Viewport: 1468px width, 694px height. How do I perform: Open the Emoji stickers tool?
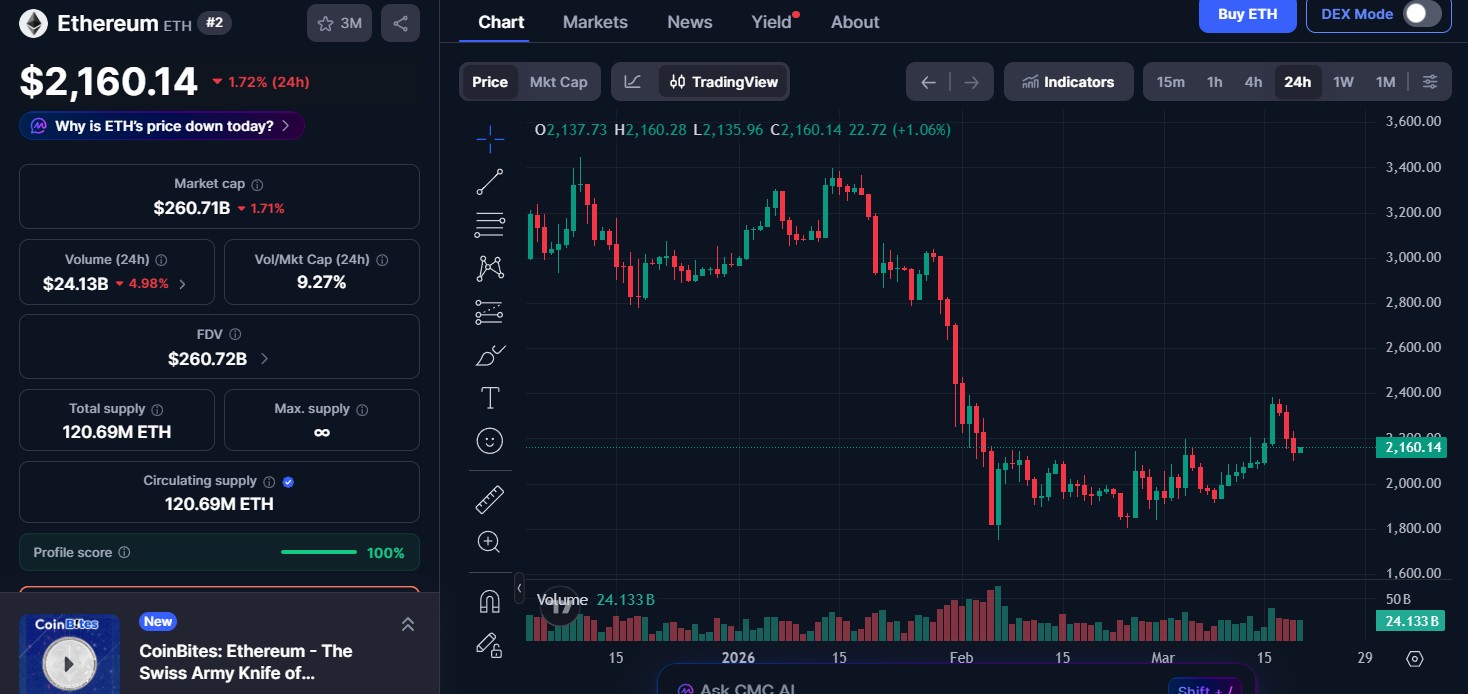coord(489,440)
